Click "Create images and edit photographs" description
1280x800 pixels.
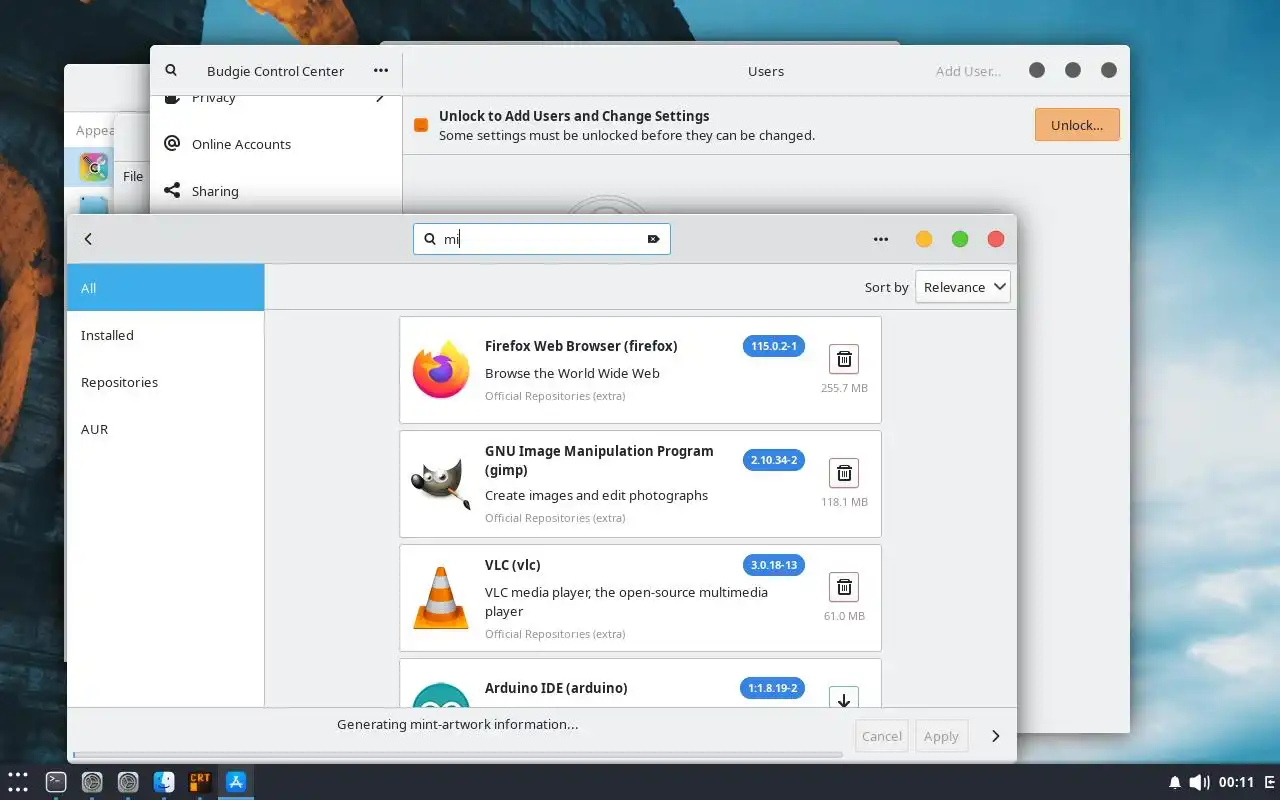pos(596,495)
